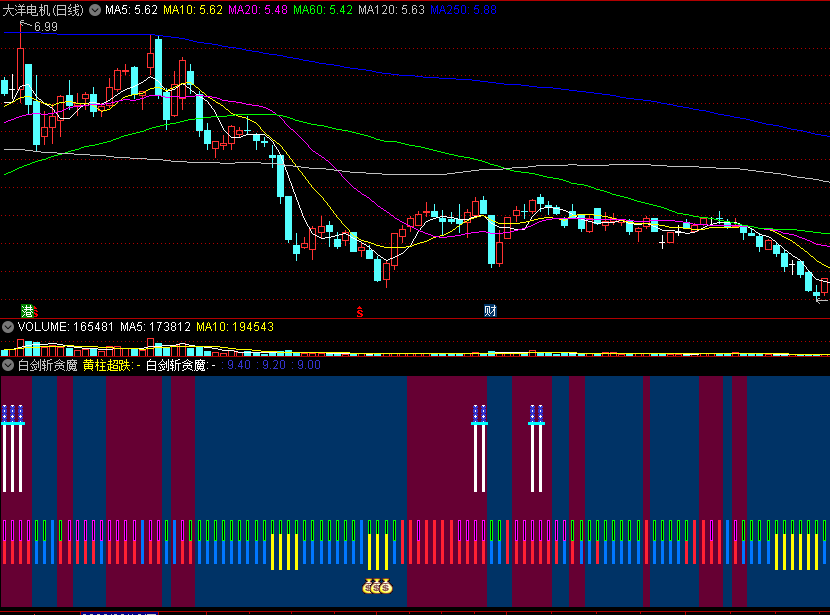Click the money bag signal icons
The width and height of the screenshot is (830, 615).
(377, 587)
